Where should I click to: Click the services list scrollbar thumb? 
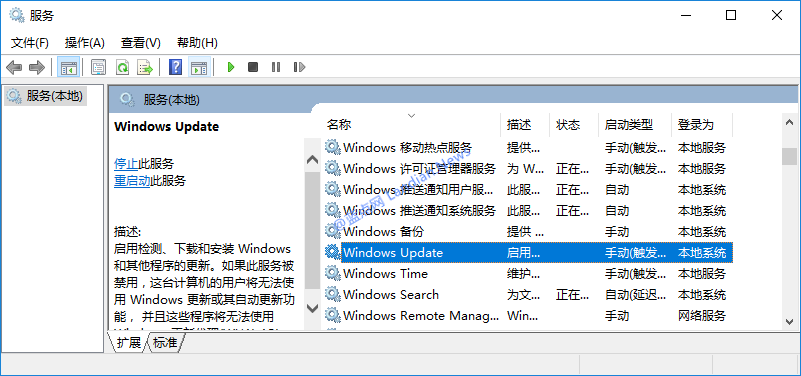(x=789, y=156)
